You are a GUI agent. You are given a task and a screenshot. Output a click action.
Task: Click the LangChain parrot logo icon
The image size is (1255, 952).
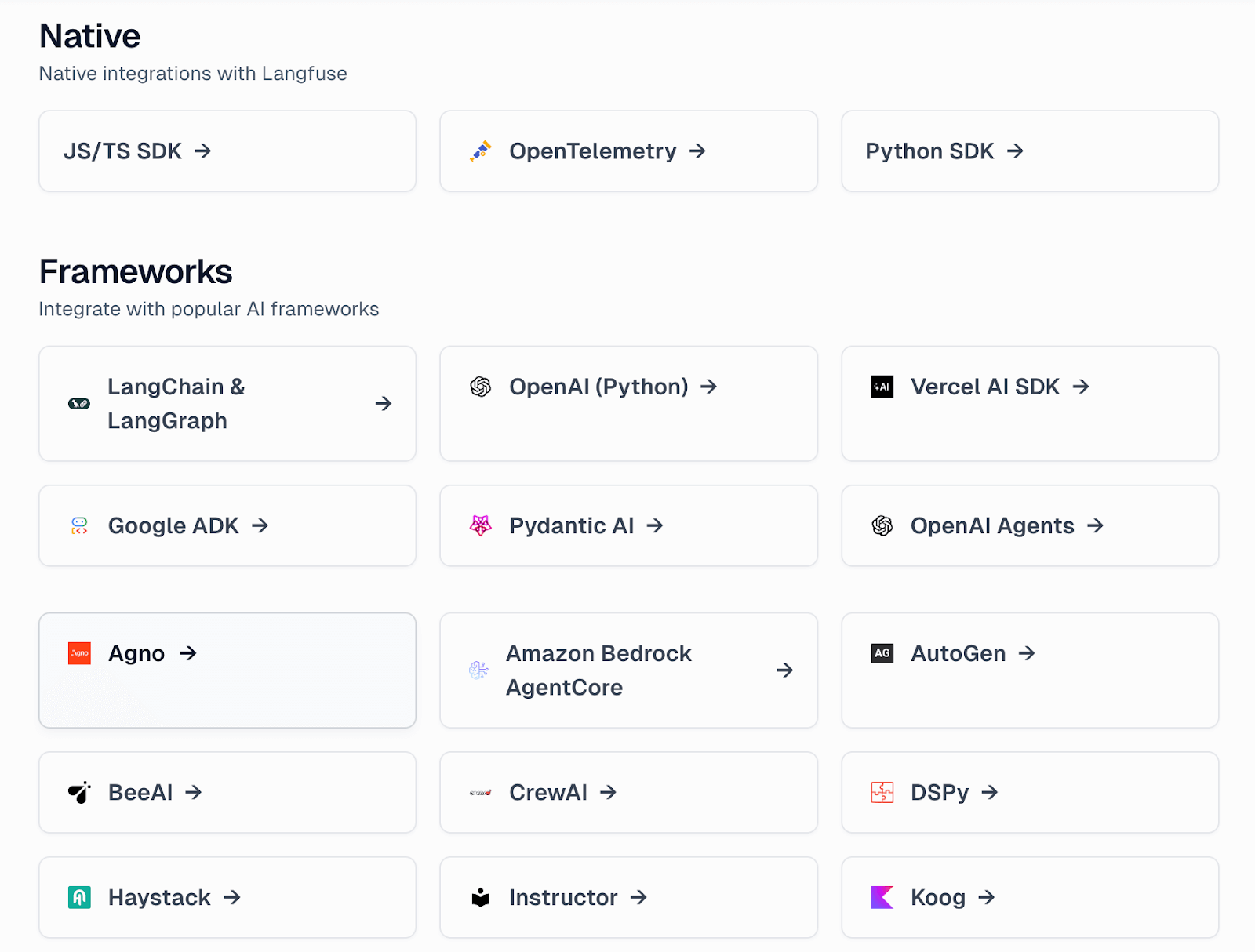pyautogui.click(x=79, y=404)
